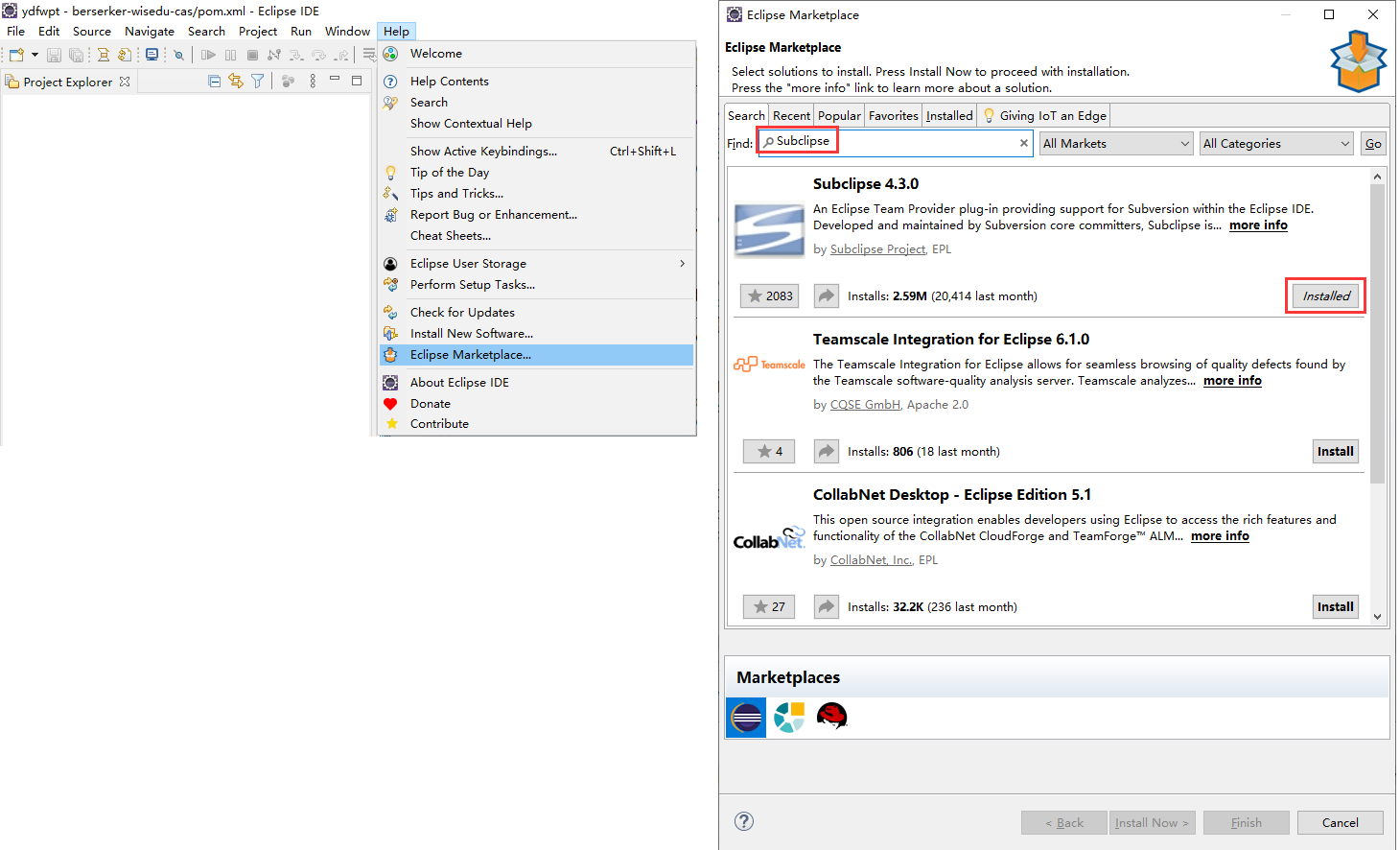This screenshot has width=1400, height=850.
Task: Expand the Eclipse User Storage submenu
Action: point(682,264)
